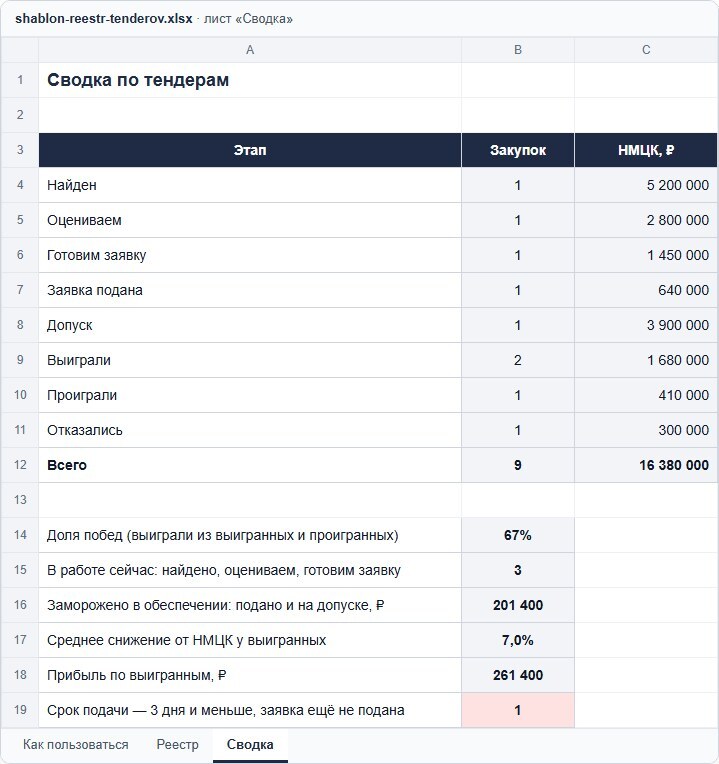This screenshot has height=764, width=719.
Task: Click the 5 200 000 amount cell
Action: pyautogui.click(x=646, y=185)
